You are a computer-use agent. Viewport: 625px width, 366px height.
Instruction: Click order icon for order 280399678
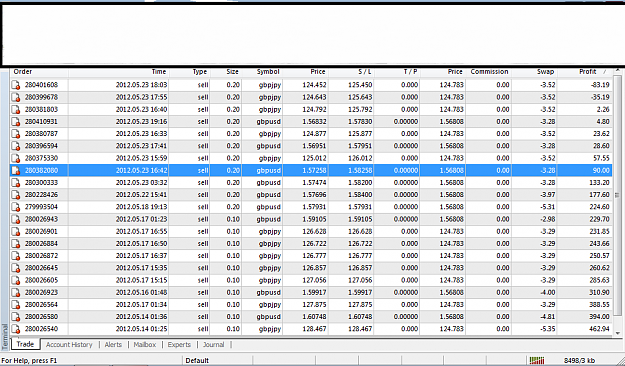pos(16,97)
